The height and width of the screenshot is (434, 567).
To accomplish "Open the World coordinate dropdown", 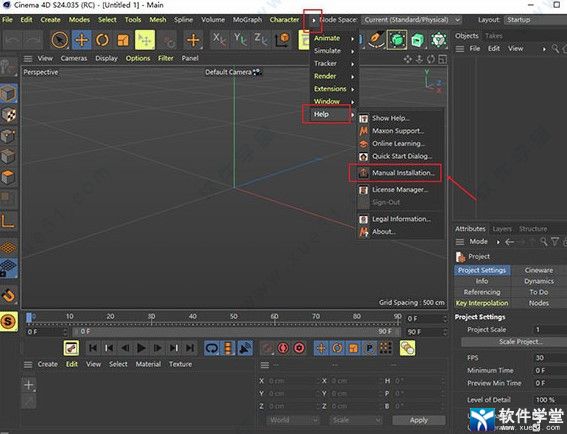I will click(x=293, y=420).
